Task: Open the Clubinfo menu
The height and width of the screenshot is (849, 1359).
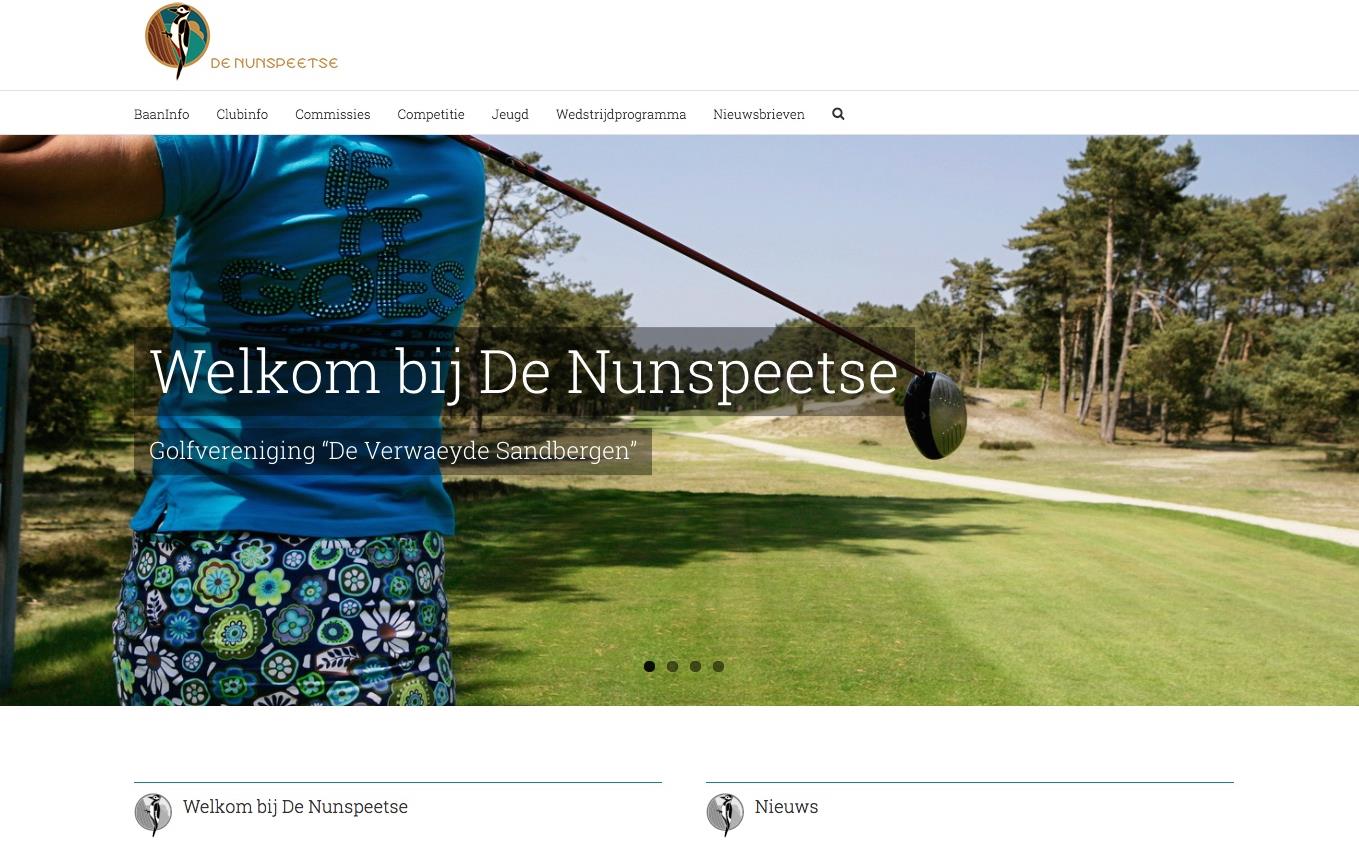Action: click(x=242, y=114)
